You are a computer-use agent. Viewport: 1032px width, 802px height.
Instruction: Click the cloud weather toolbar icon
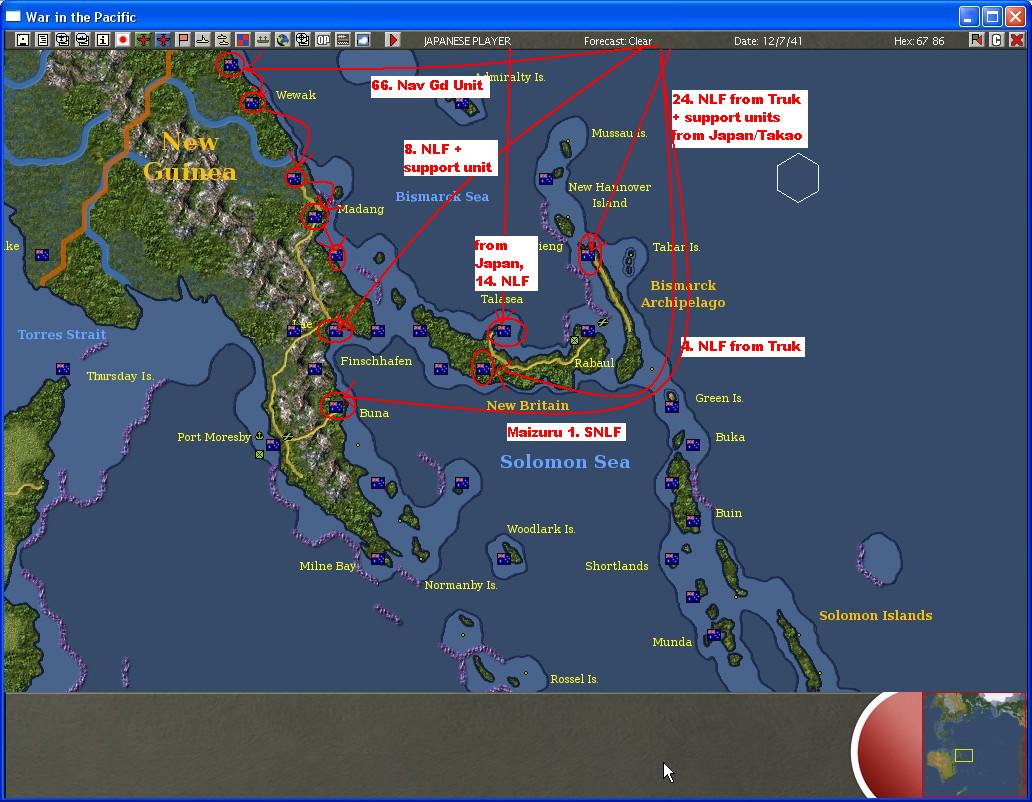(x=363, y=40)
